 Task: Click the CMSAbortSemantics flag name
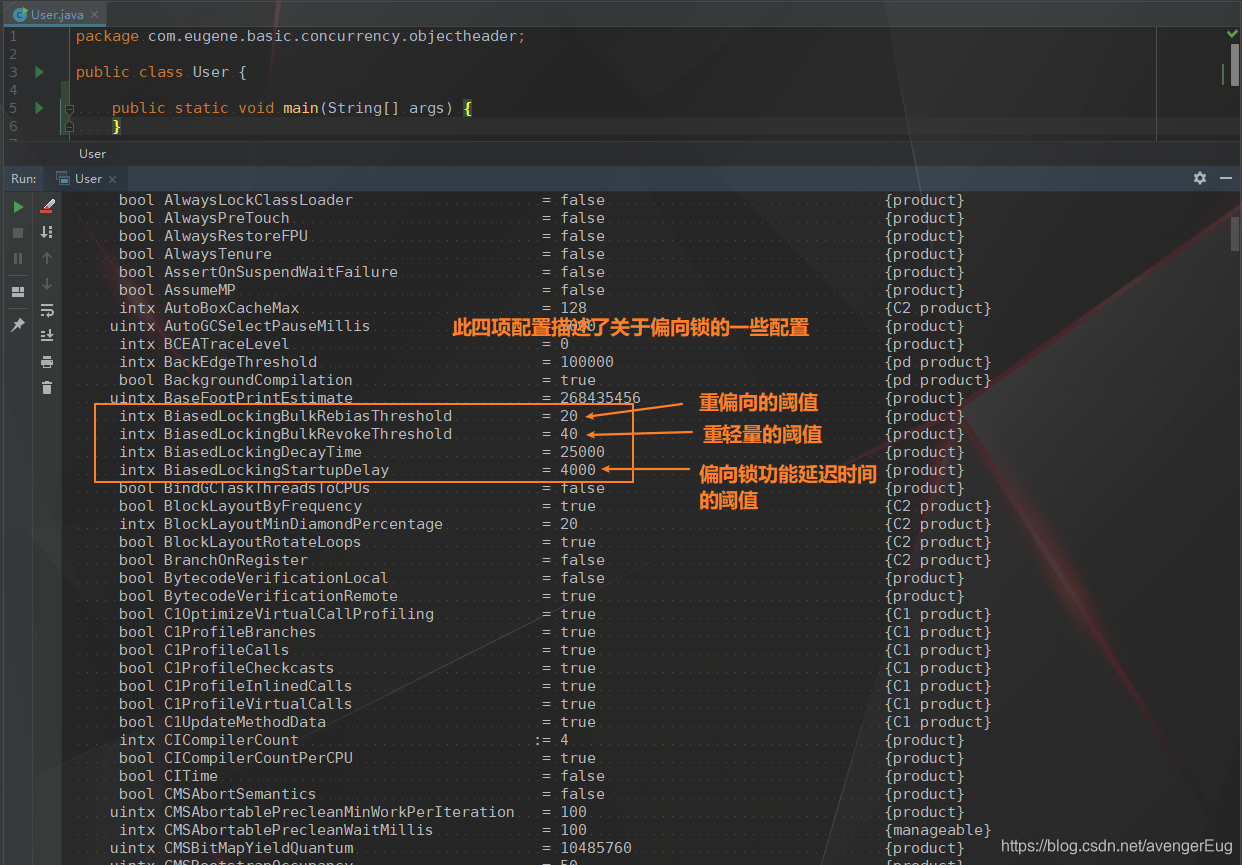pos(240,794)
